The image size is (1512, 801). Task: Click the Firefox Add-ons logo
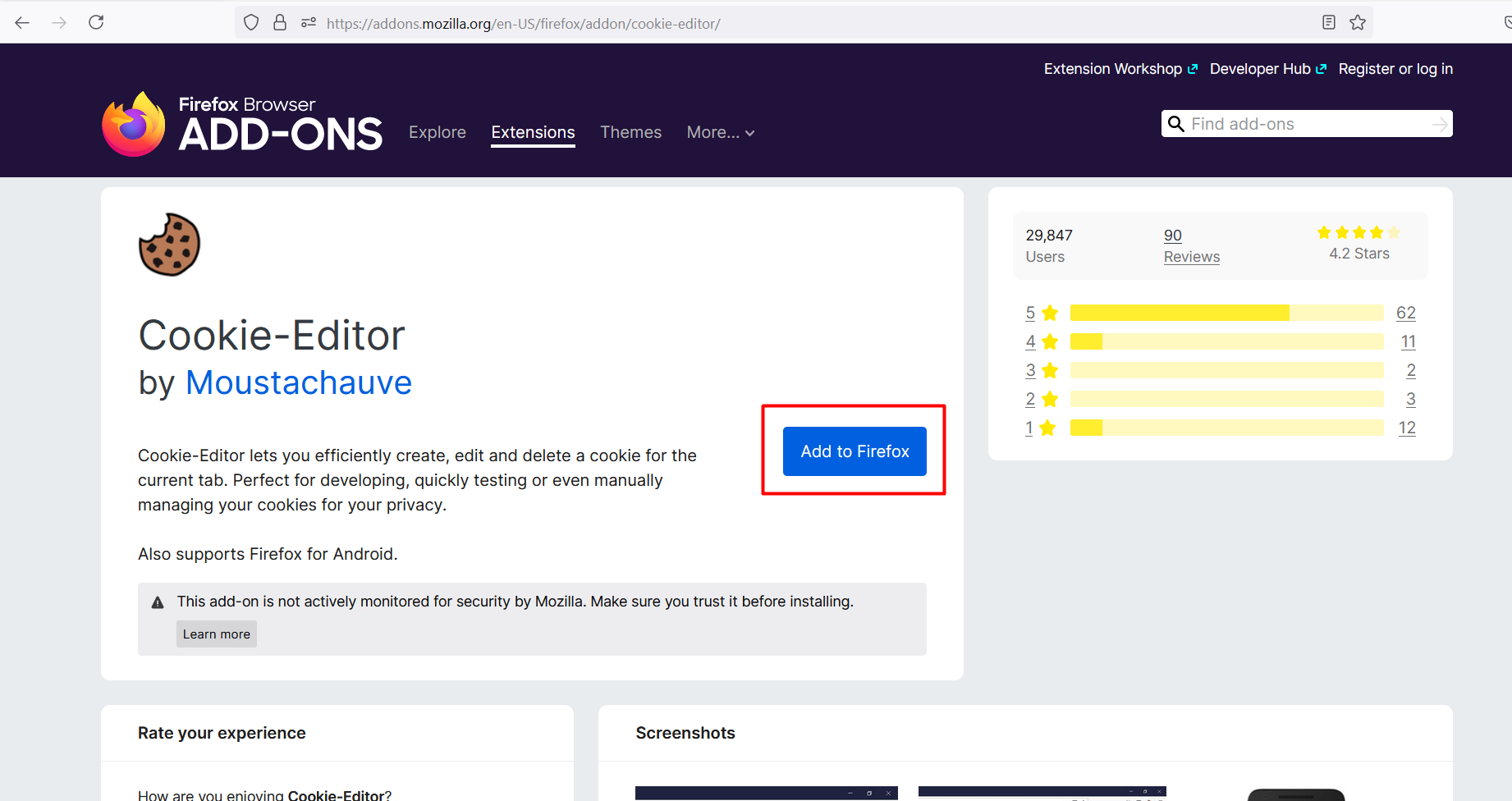pyautogui.click(x=242, y=125)
